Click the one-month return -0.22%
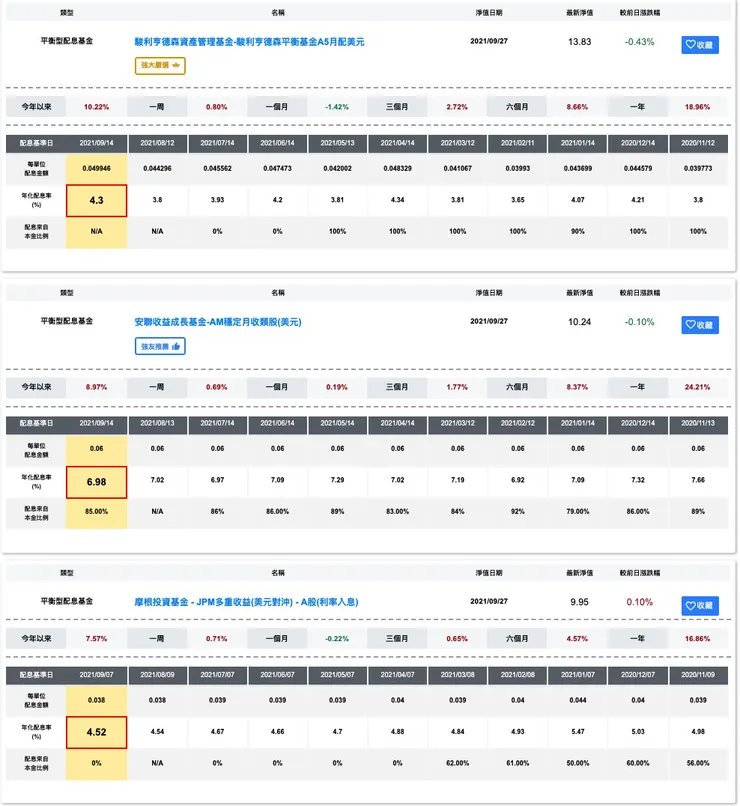Viewport: 740px width, 806px height. (x=337, y=638)
